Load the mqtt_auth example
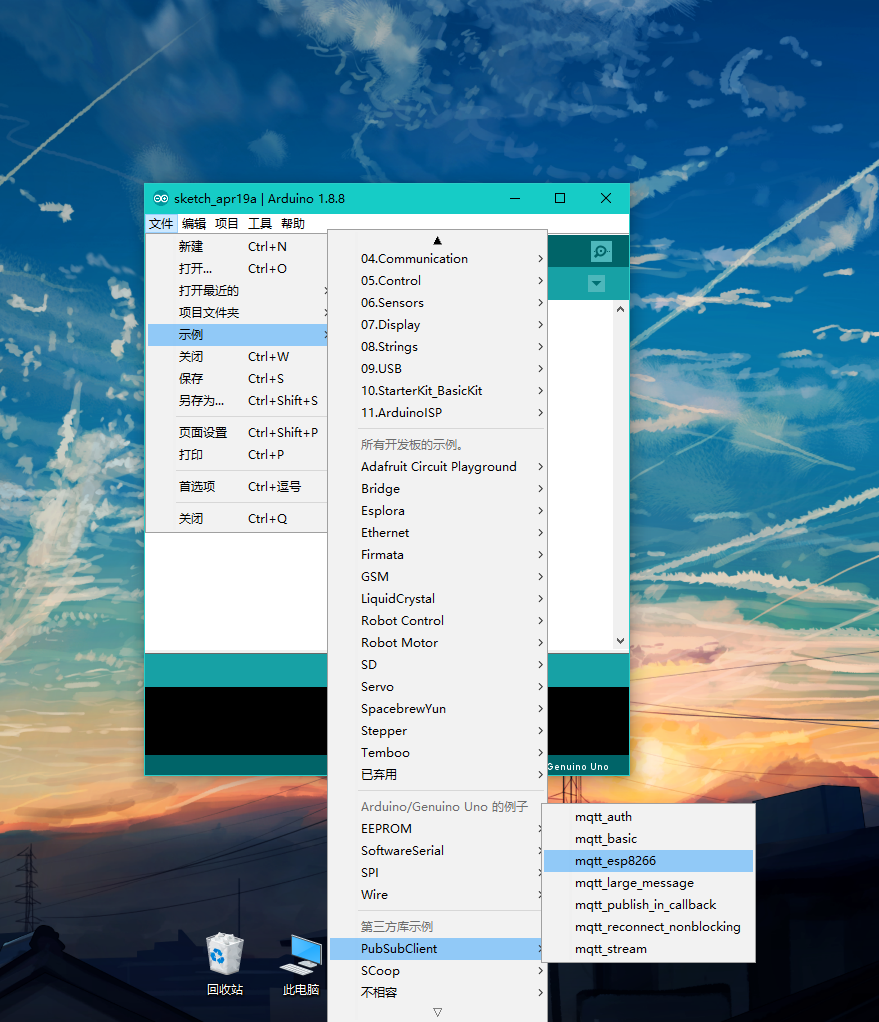This screenshot has width=879, height=1022. tap(648, 817)
